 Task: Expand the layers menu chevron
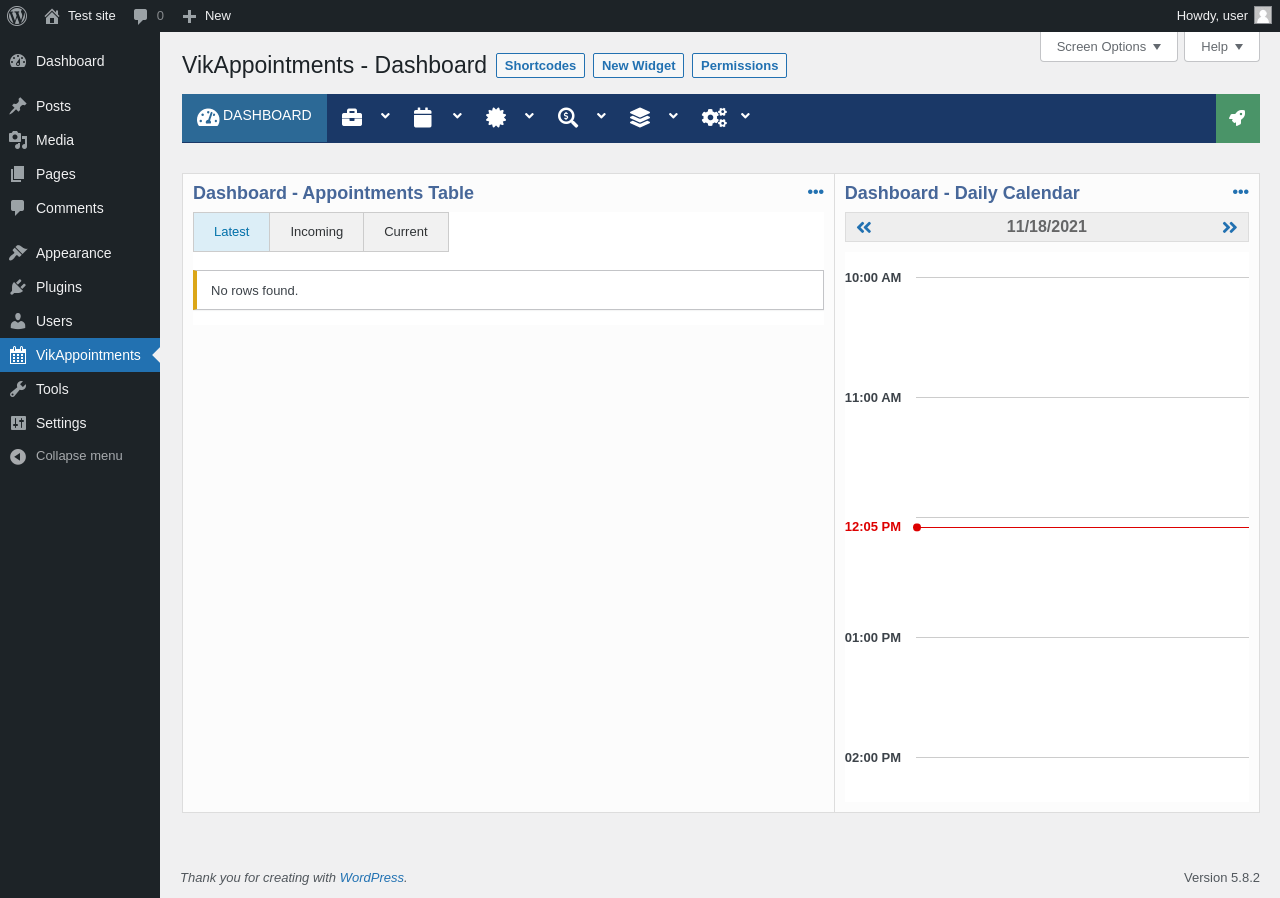(x=673, y=116)
